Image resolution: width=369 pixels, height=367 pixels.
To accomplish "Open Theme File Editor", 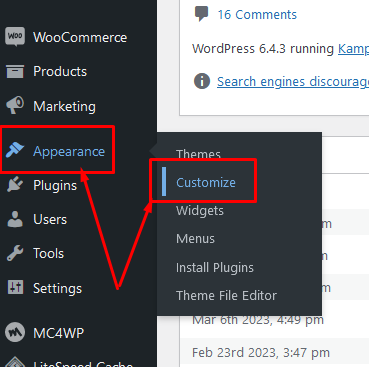I will tap(226, 296).
